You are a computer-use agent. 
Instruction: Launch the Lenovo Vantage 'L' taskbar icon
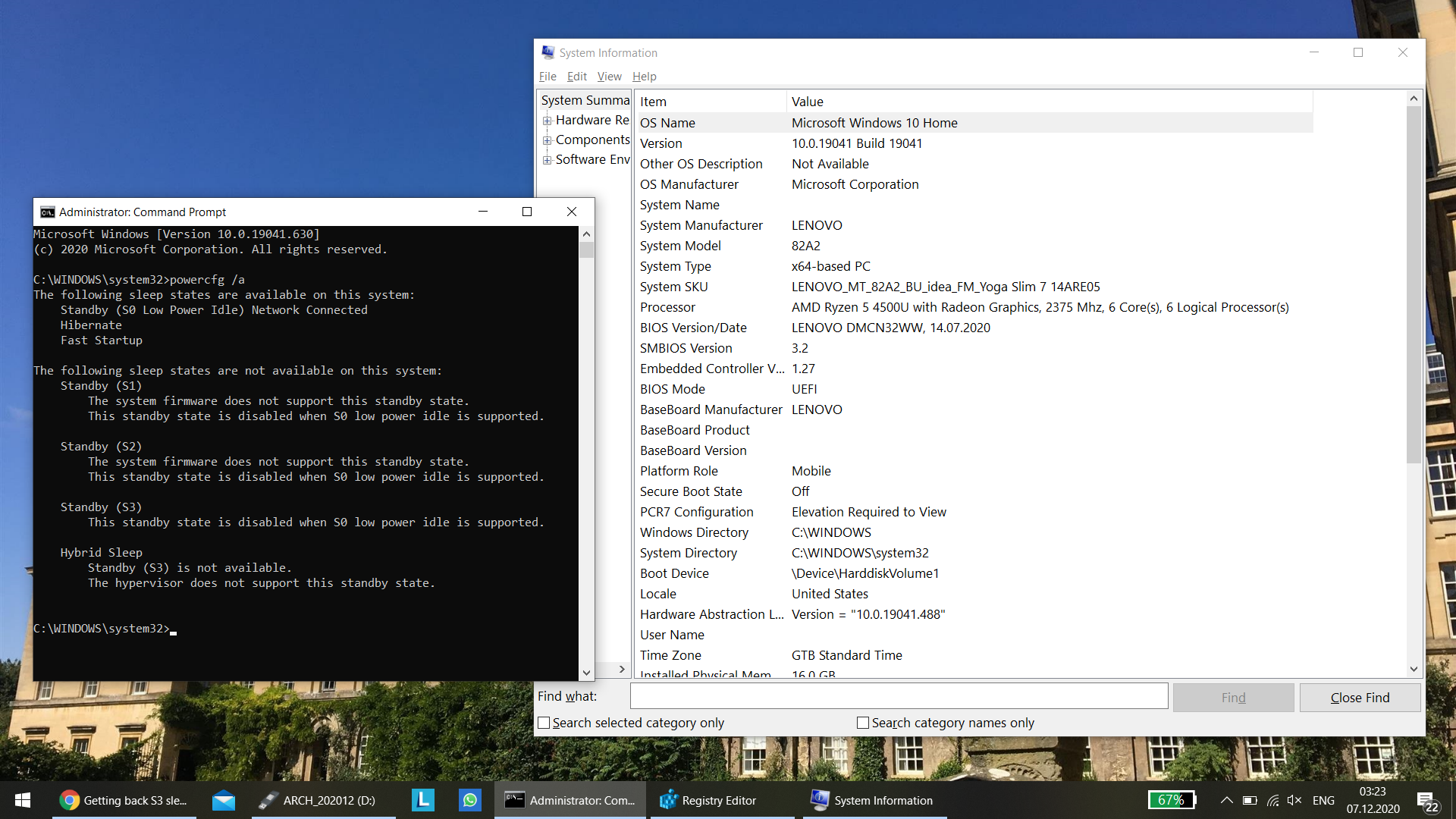(422, 800)
